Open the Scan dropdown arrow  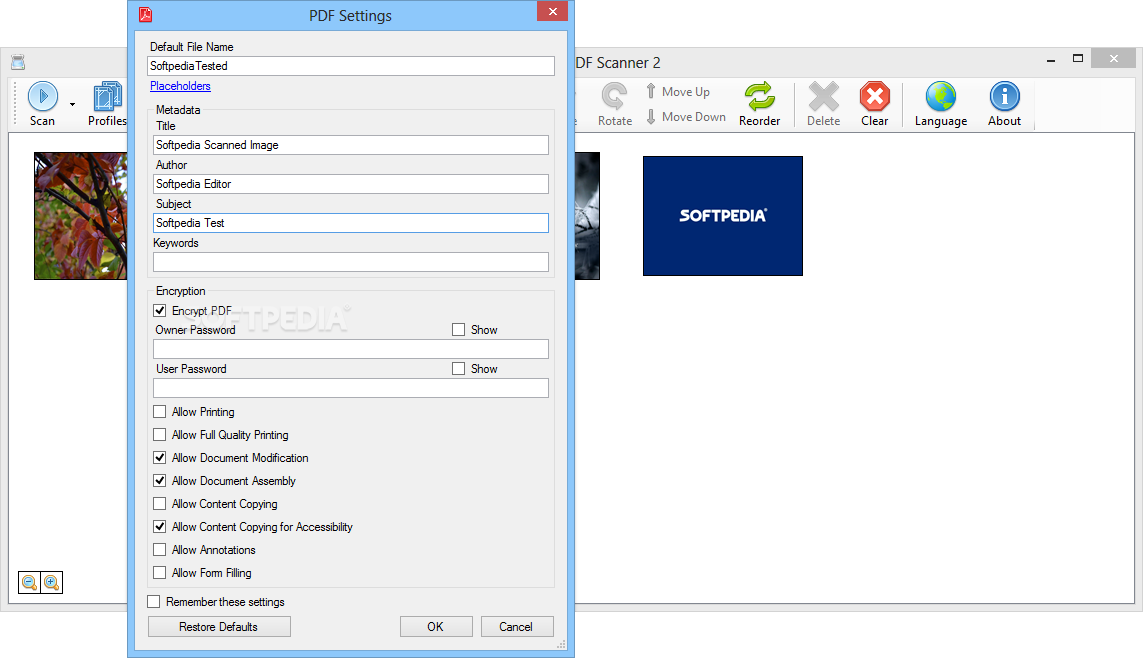(x=72, y=104)
